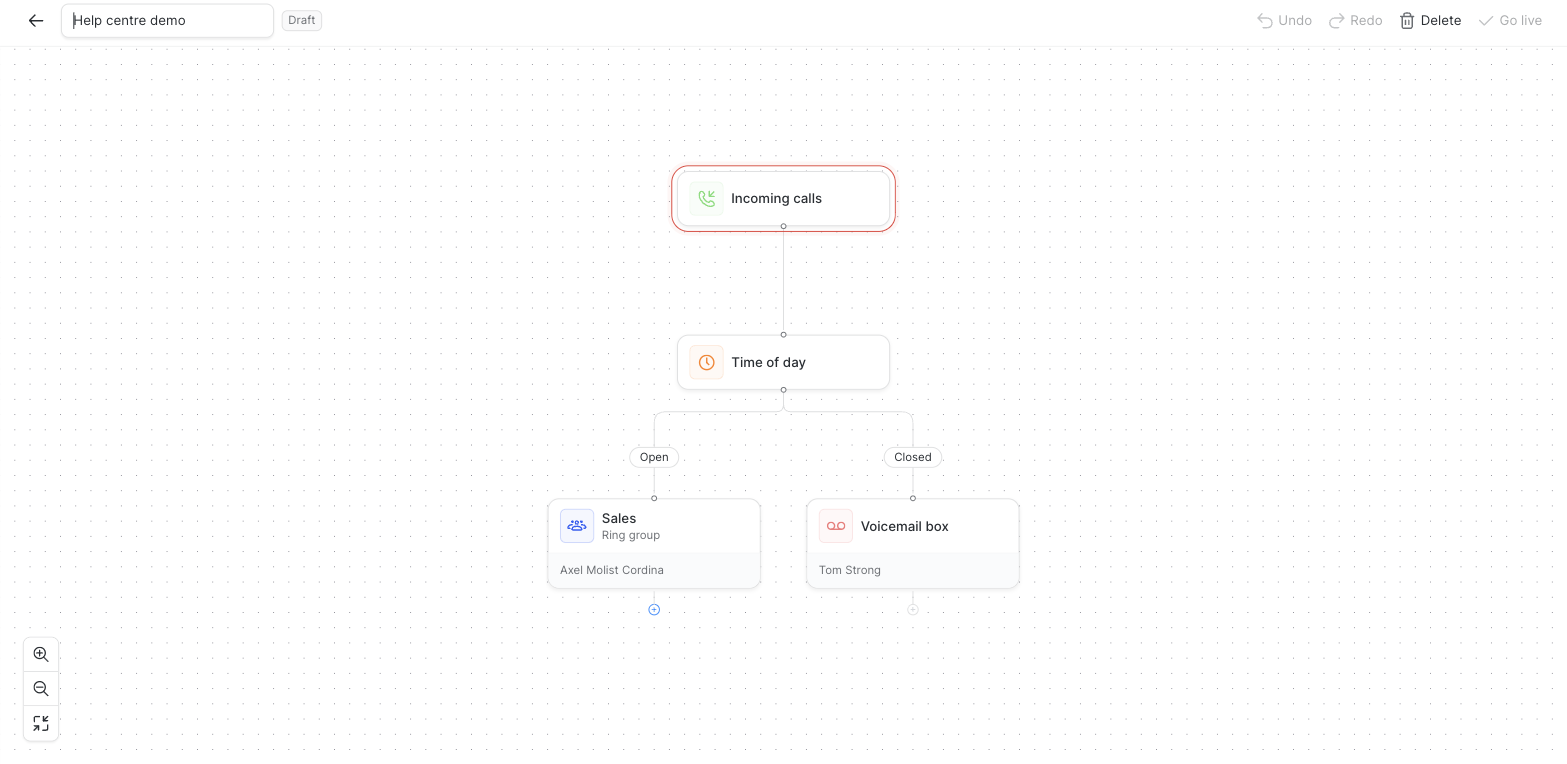This screenshot has height=764, width=1567.
Task: Open the Time of day node
Action: pyautogui.click(x=783, y=362)
